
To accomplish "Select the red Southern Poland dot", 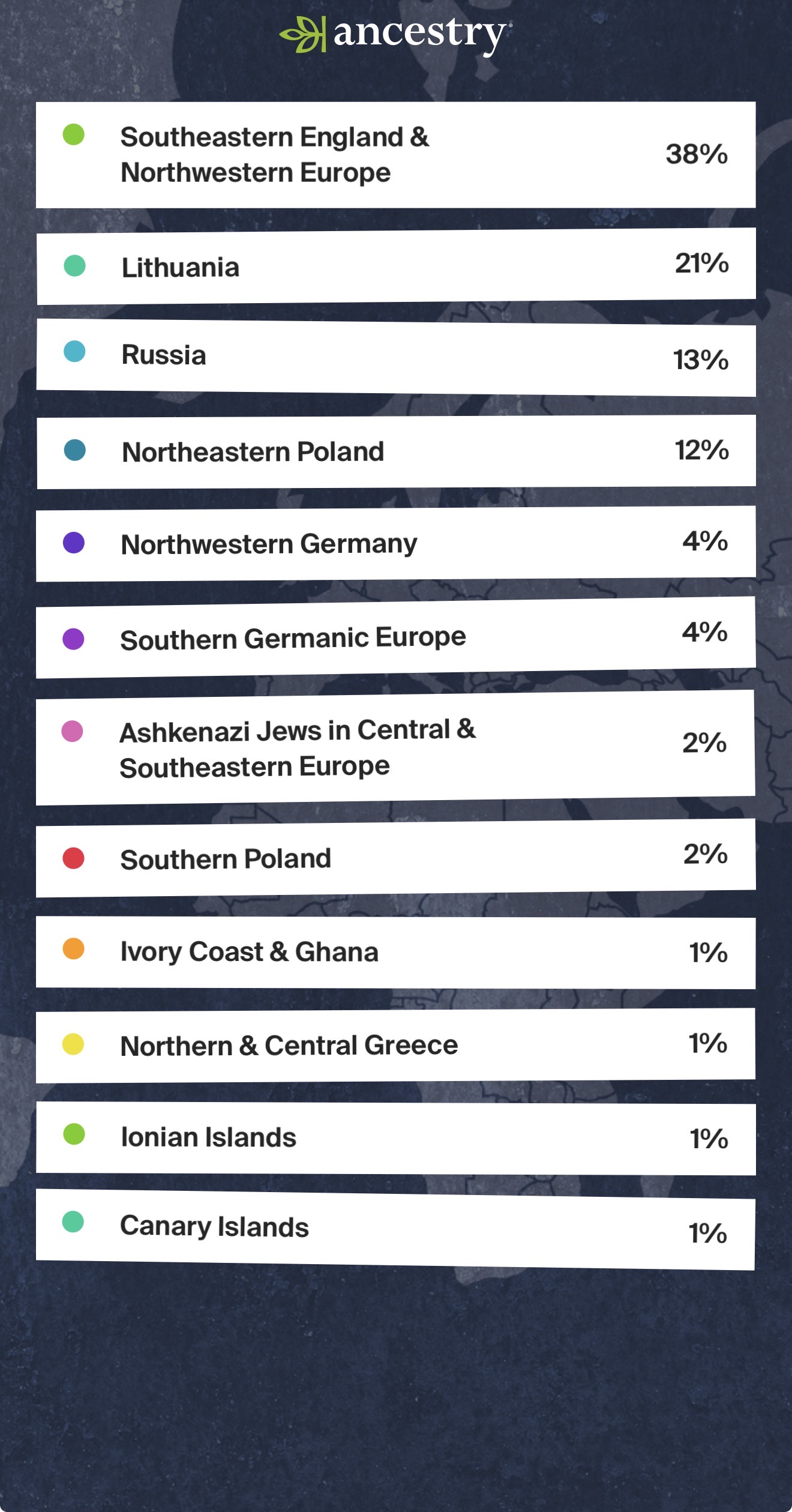I will tap(73, 858).
